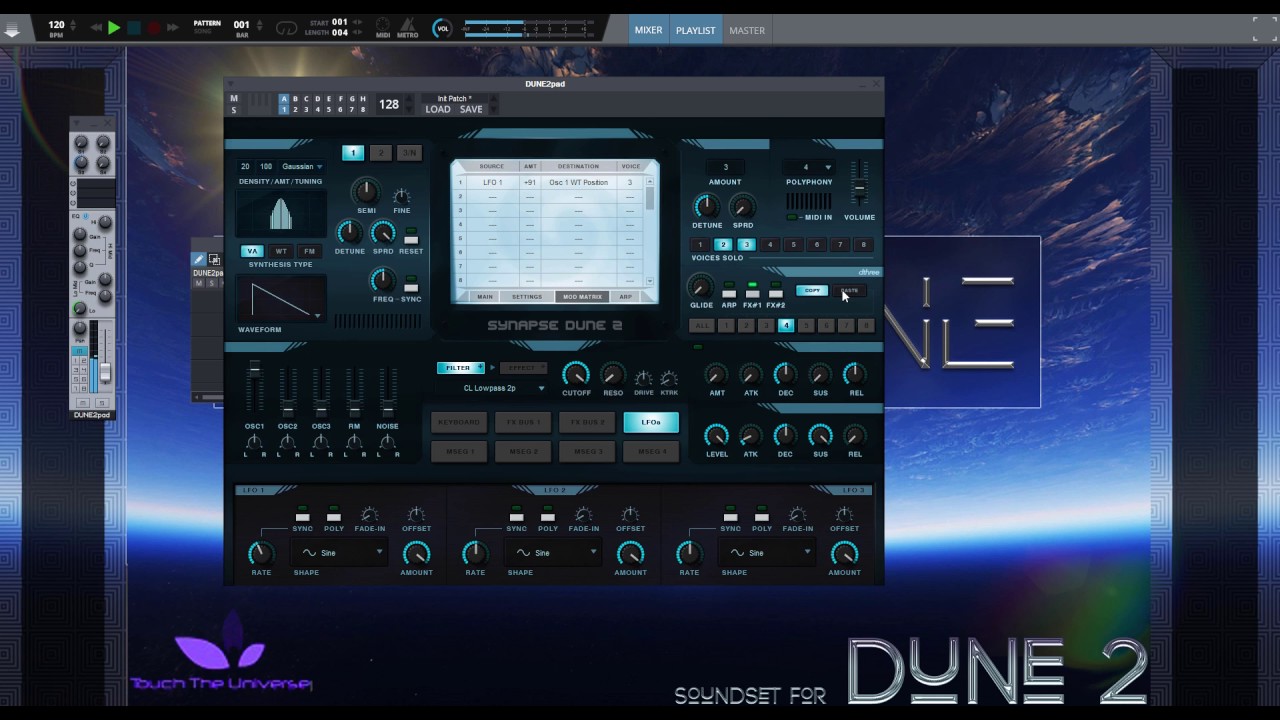Open the KEYBOARD page button
The width and height of the screenshot is (1280, 720).
[x=459, y=422]
